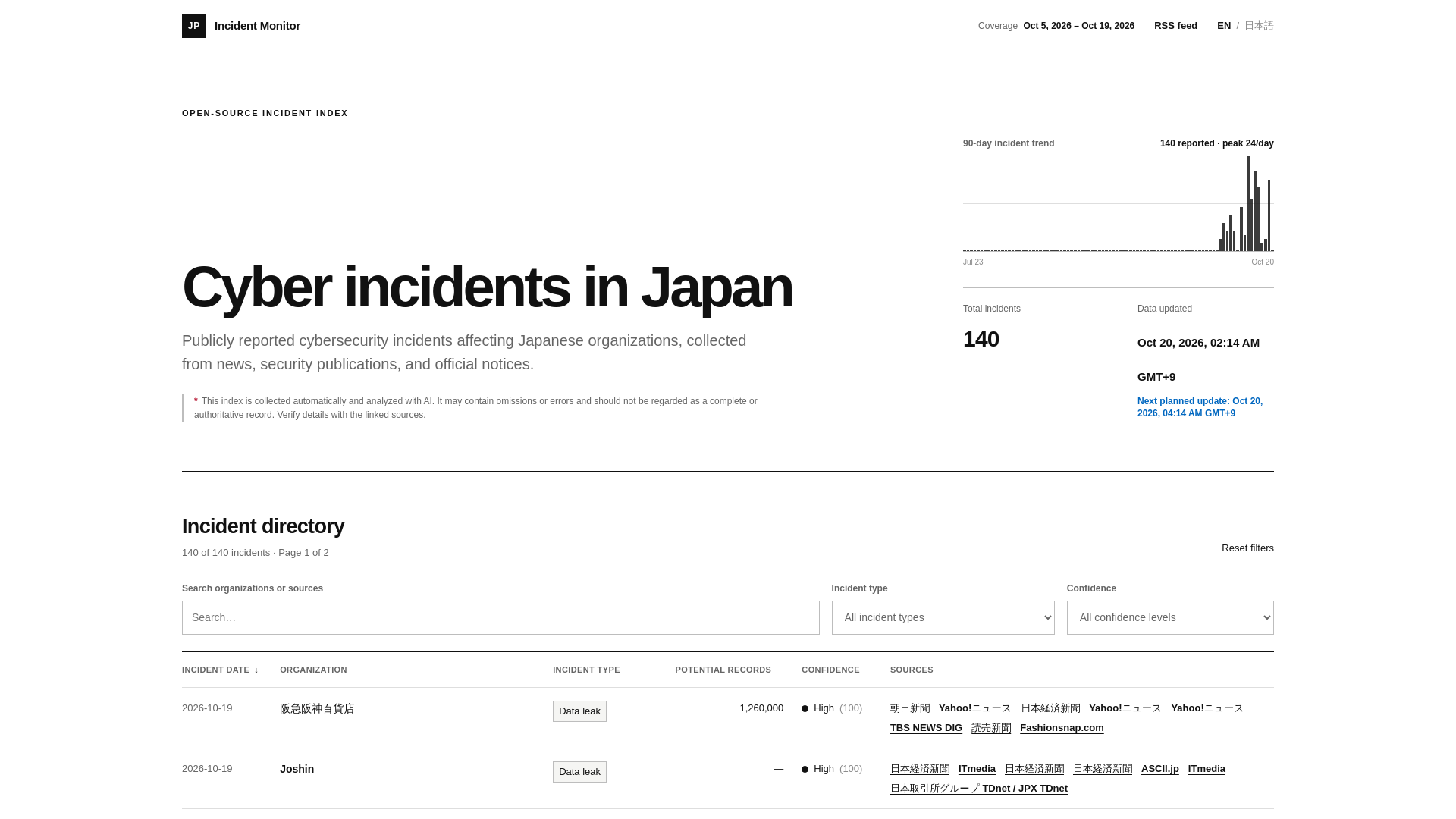Screen dimensions: 1456x819
Task: Click Reset filters
Action: click(1247, 548)
